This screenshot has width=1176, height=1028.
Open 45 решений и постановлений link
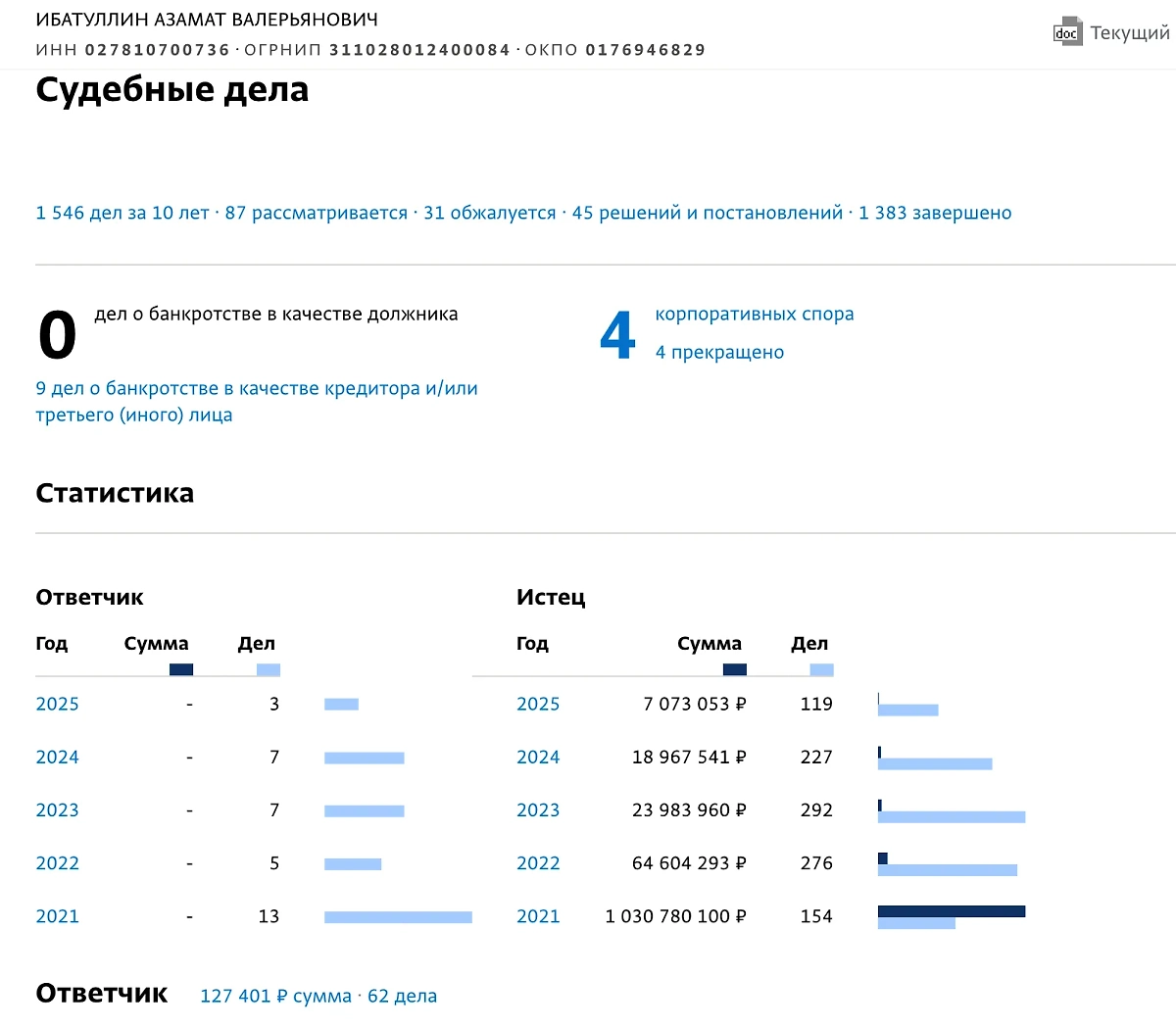tap(707, 213)
